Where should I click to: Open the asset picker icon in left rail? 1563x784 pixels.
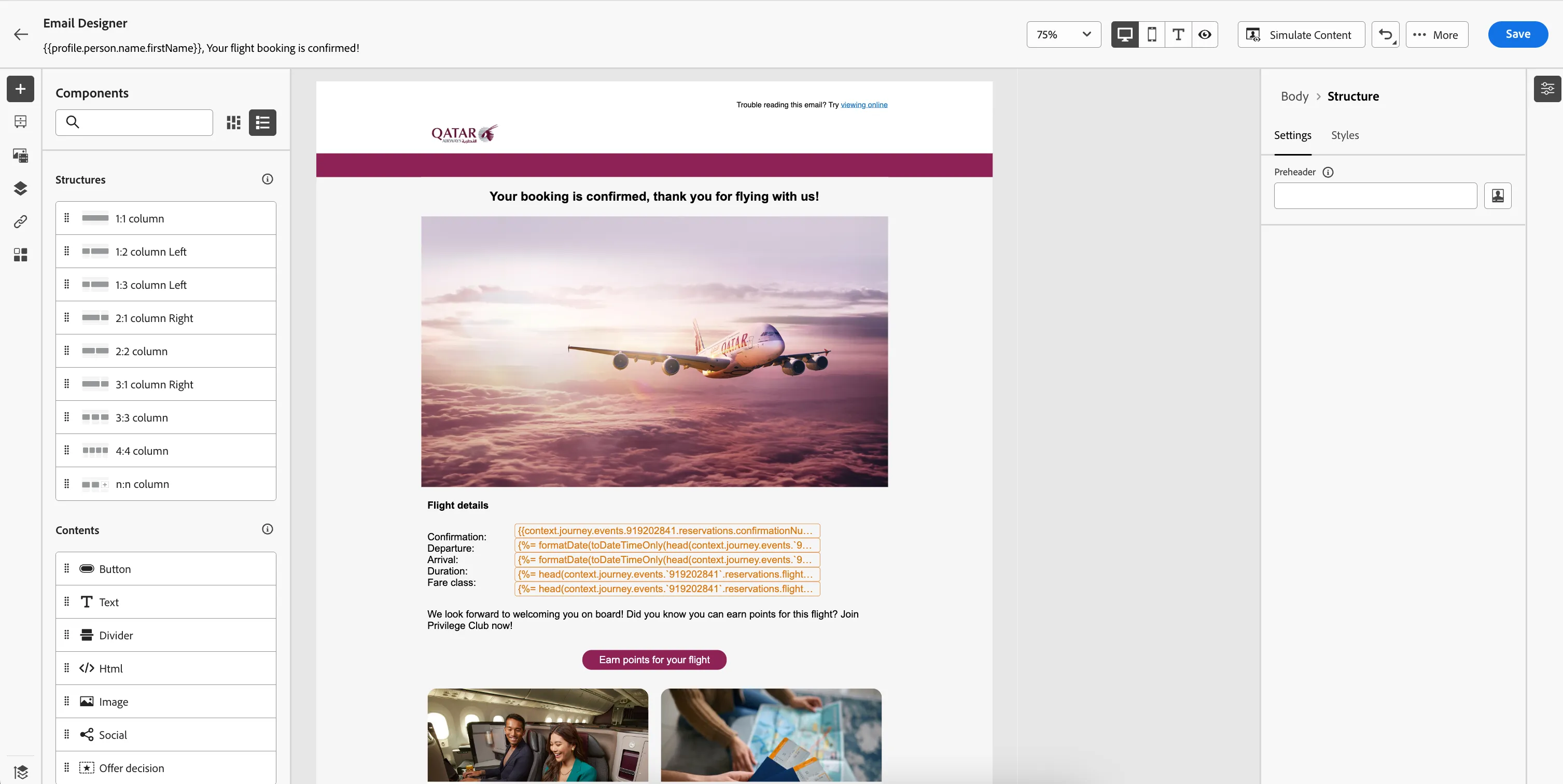20,156
